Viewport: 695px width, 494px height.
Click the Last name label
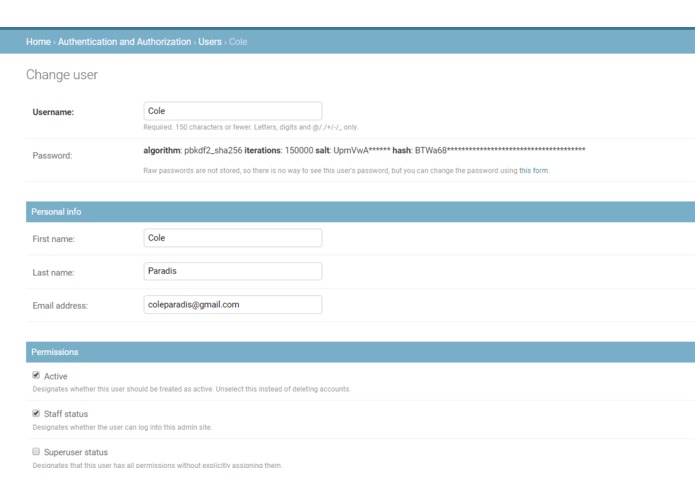pyautogui.click(x=53, y=273)
